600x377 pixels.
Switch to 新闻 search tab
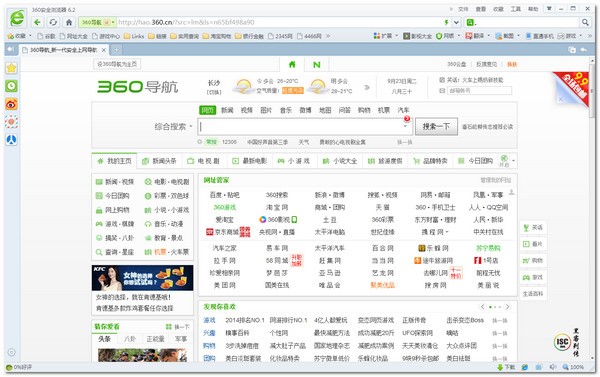227,110
